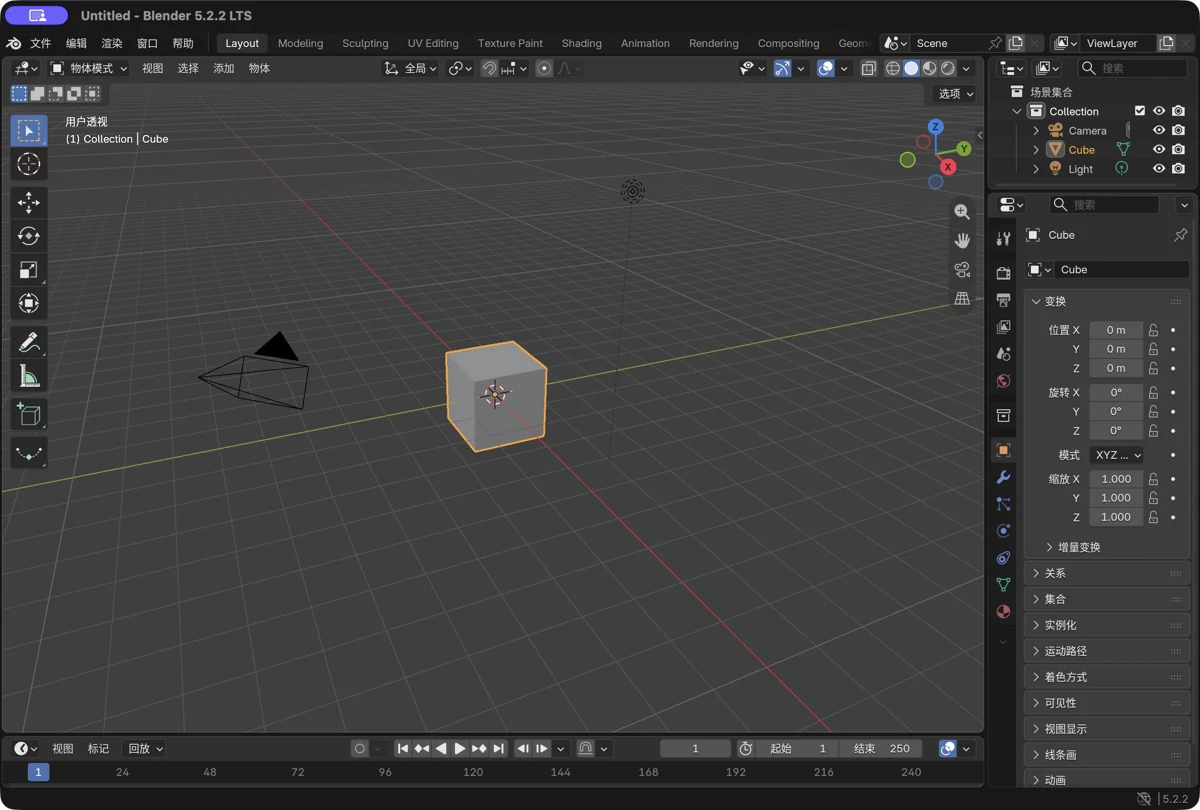Select the Cursor tool in toolbar

pos(29,164)
